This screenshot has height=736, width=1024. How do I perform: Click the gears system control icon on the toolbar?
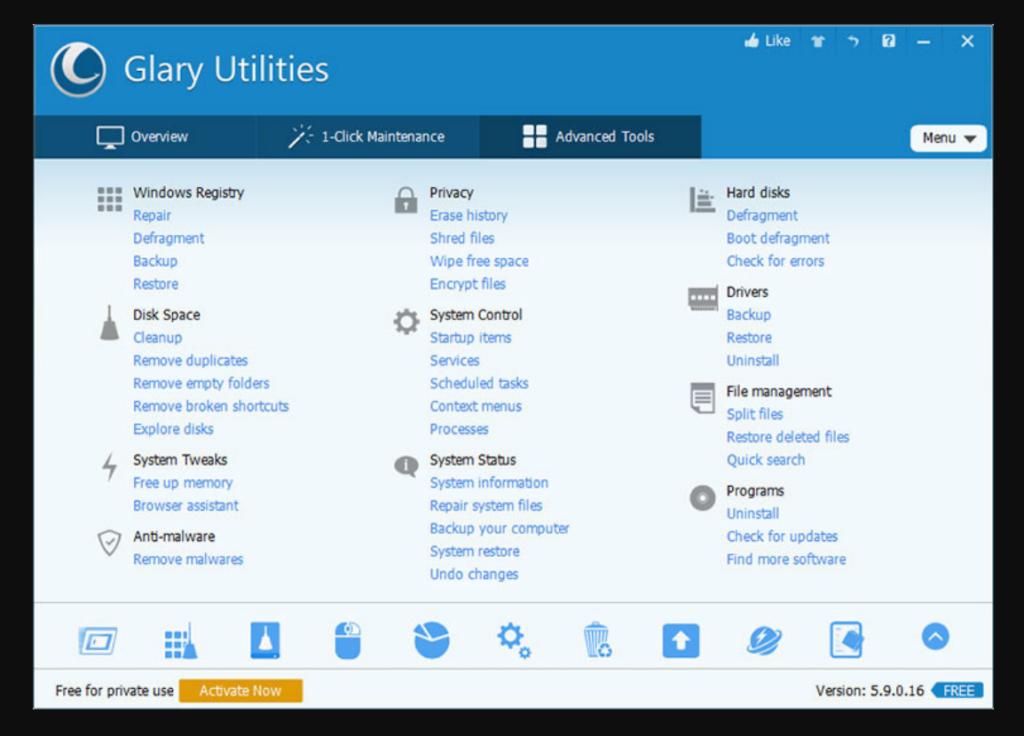[513, 640]
